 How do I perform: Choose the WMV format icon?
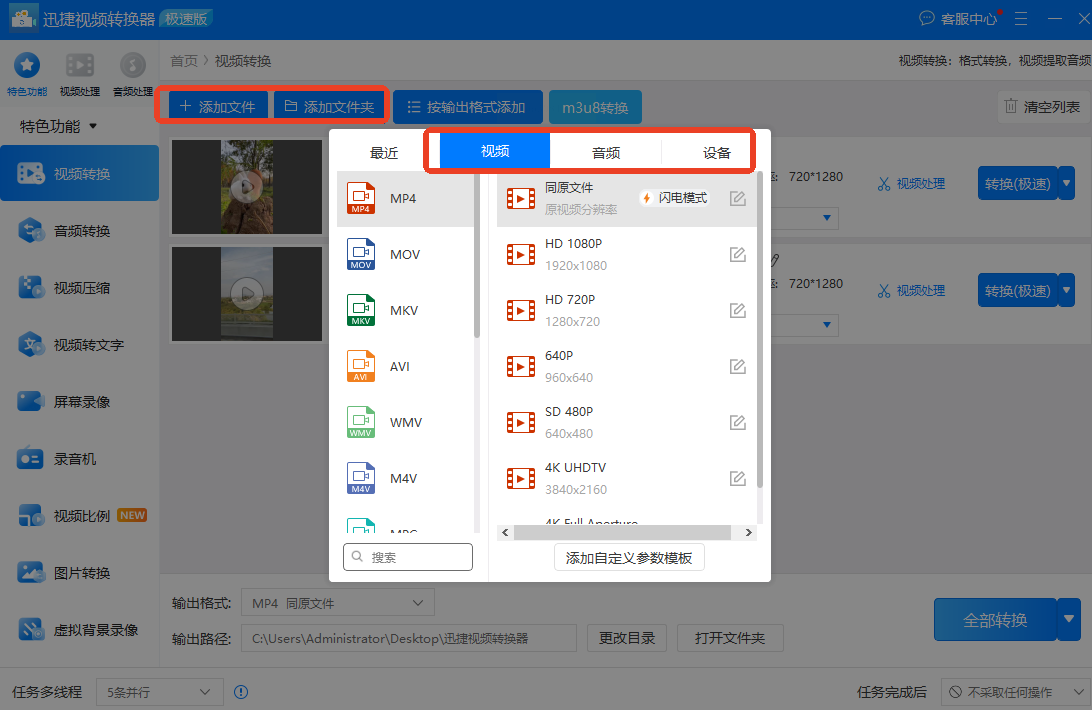[361, 422]
